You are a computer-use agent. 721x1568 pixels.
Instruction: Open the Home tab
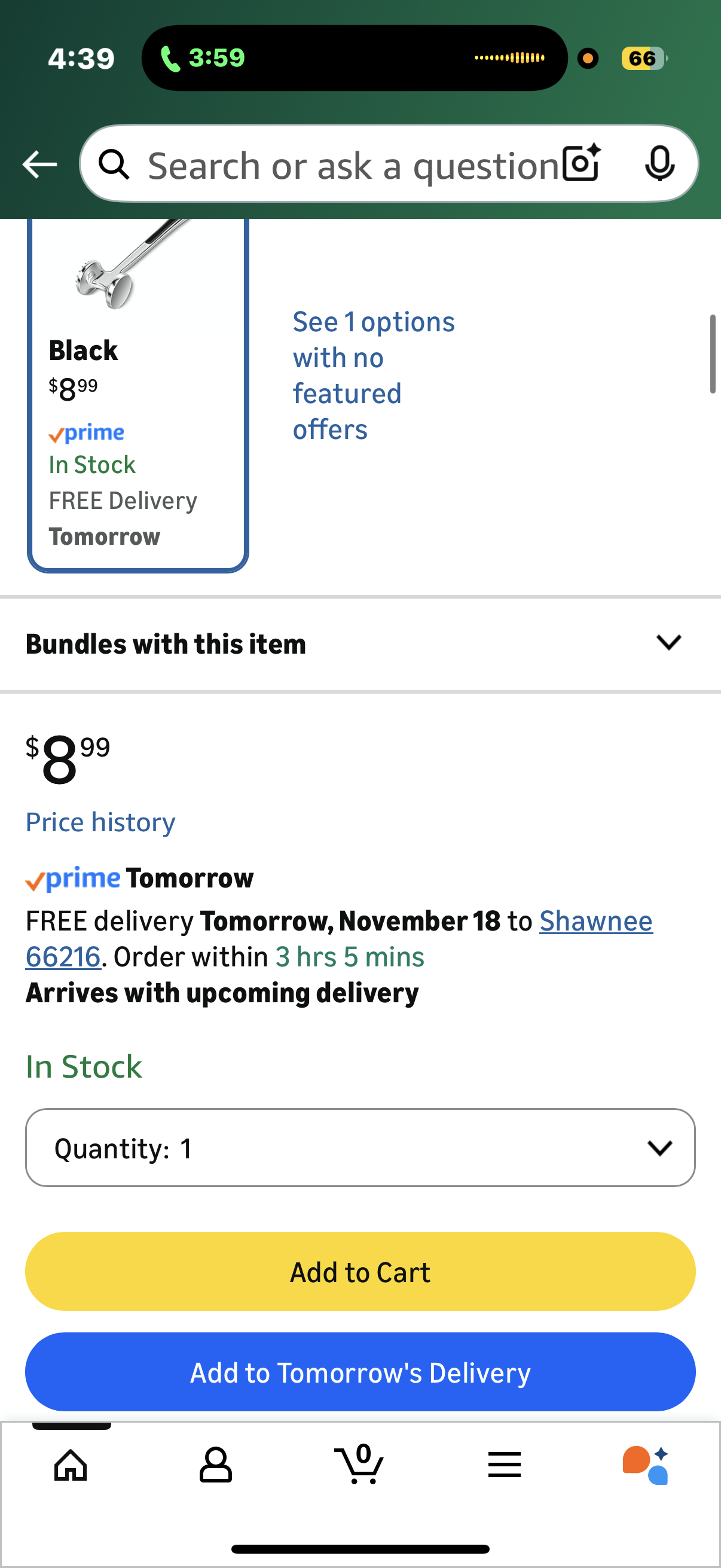(71, 1465)
